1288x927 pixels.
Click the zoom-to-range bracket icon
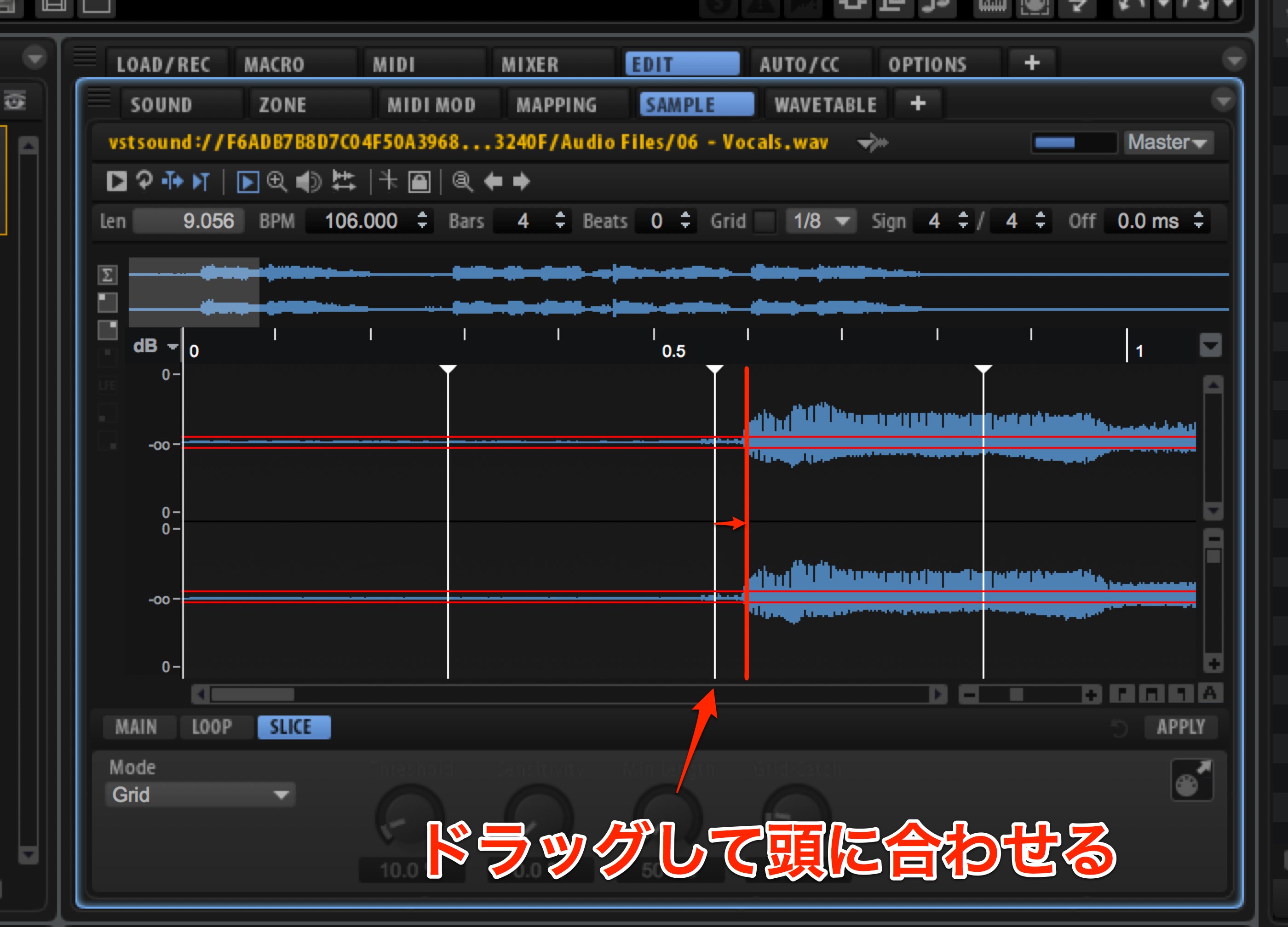[x=1152, y=694]
